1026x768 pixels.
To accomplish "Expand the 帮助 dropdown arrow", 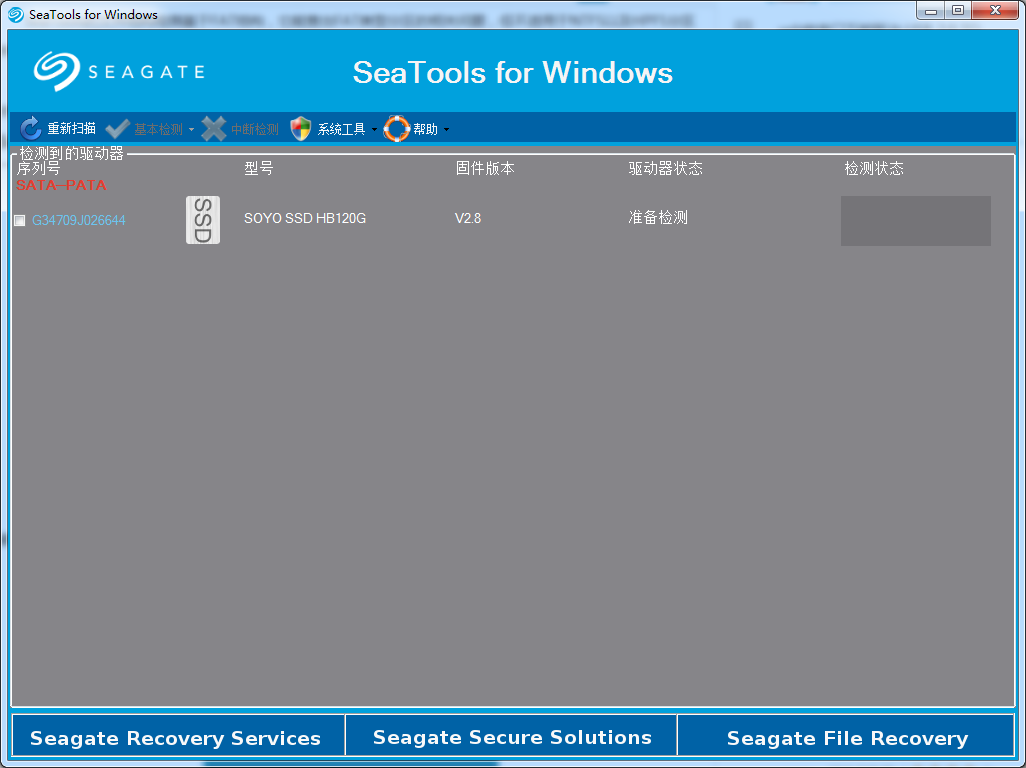I will 447,130.
